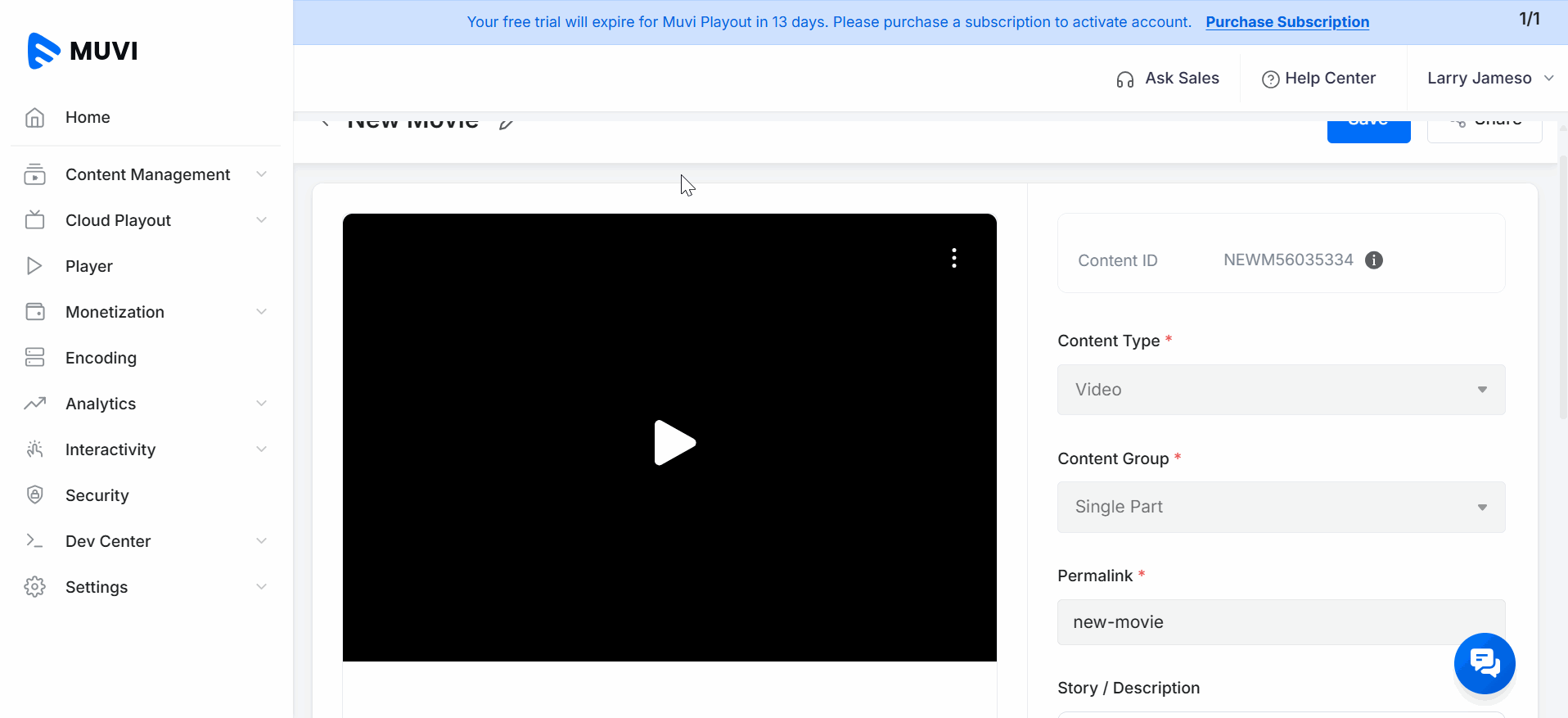Click the Muvi logo icon
Viewport: 1568px width, 718px height.
pyautogui.click(x=43, y=51)
